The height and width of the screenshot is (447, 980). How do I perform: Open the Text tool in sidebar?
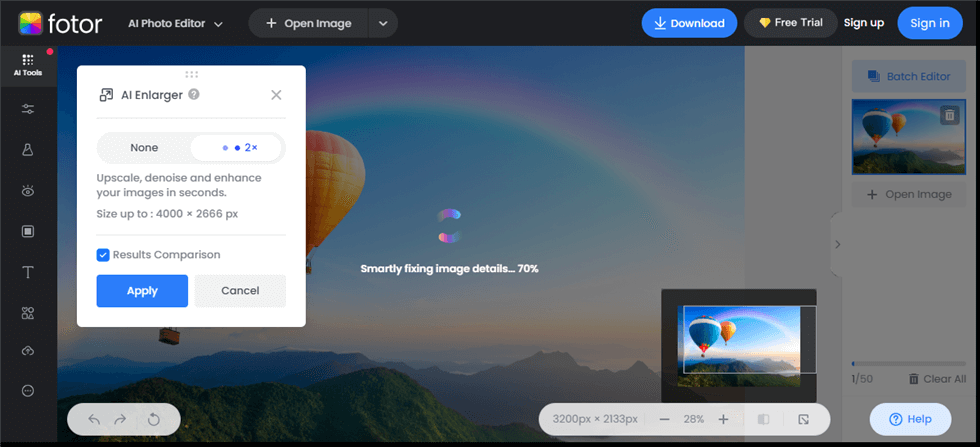[x=28, y=273]
